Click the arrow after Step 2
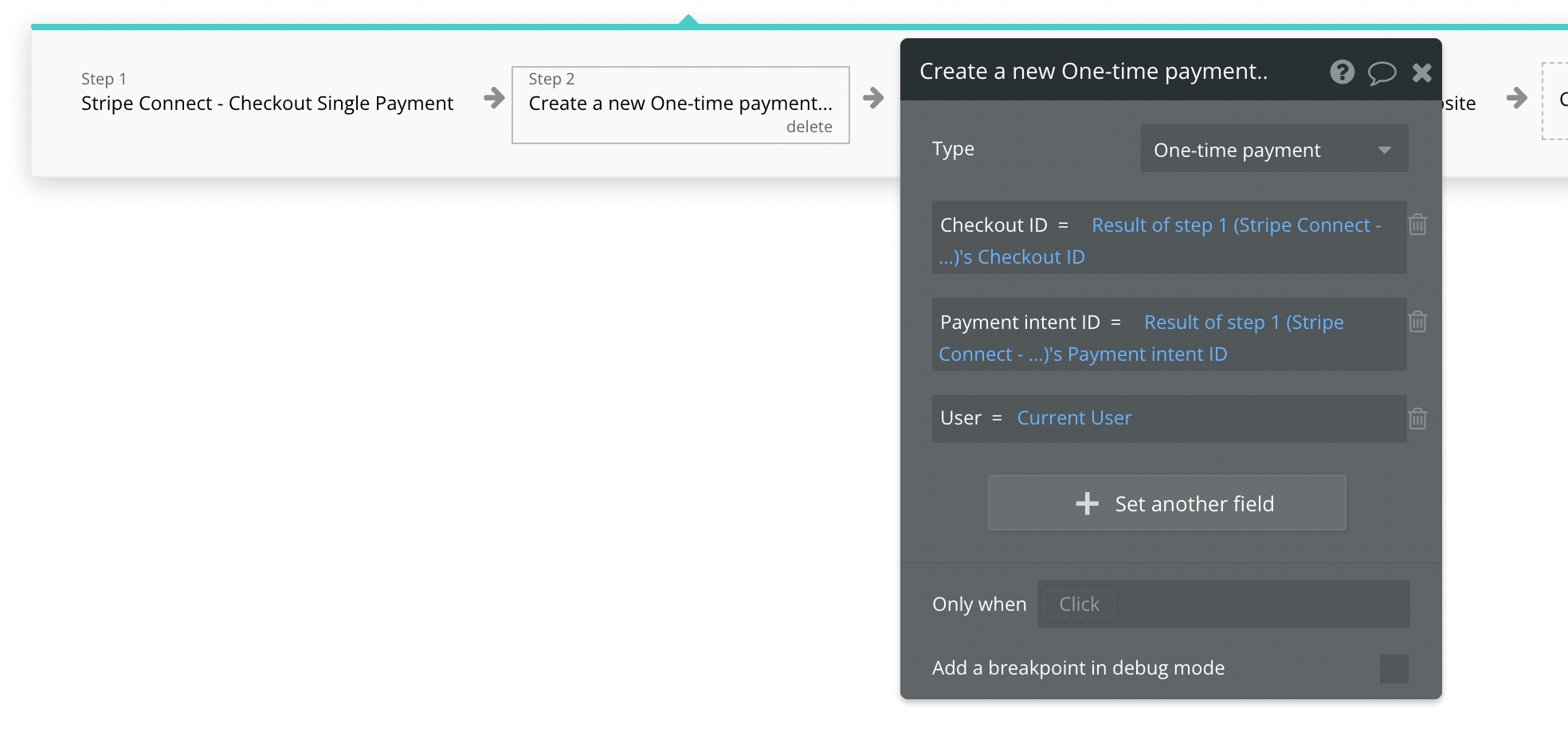This screenshot has height=755, width=1568. click(x=873, y=98)
